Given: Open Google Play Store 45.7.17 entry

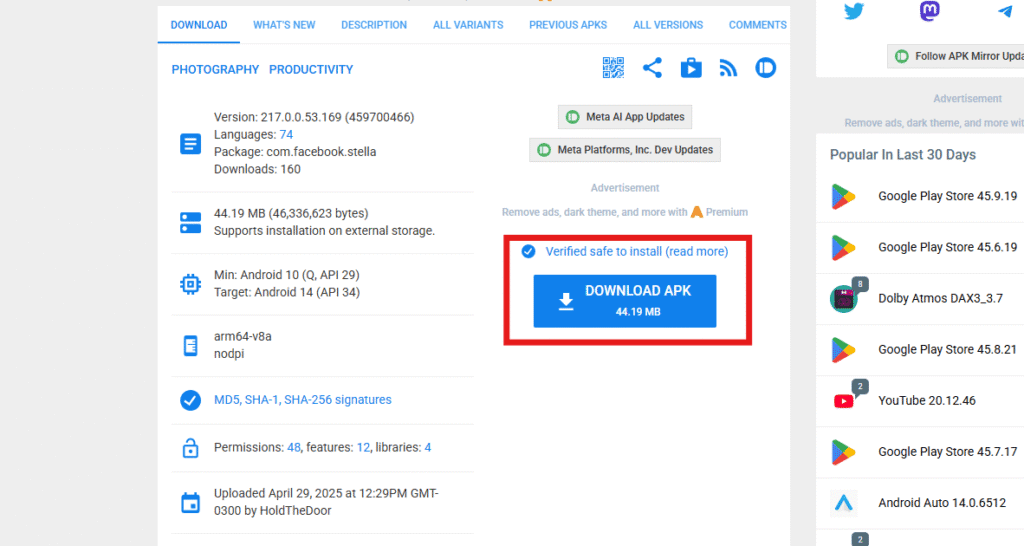Looking at the screenshot, I should tap(947, 452).
